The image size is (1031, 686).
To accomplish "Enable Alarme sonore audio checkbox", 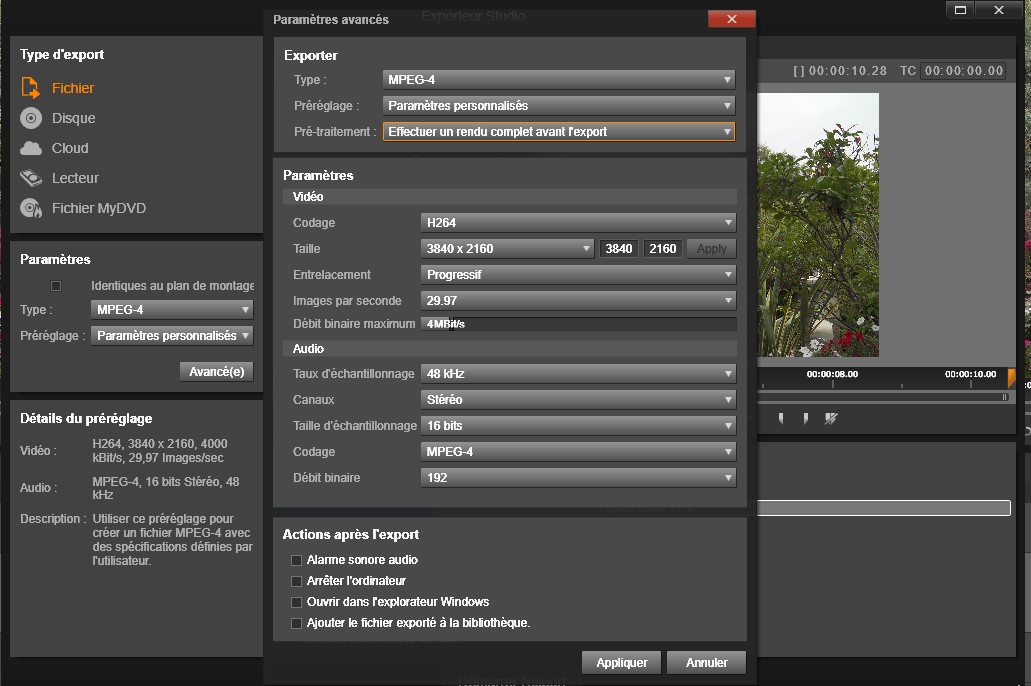I will 297,560.
